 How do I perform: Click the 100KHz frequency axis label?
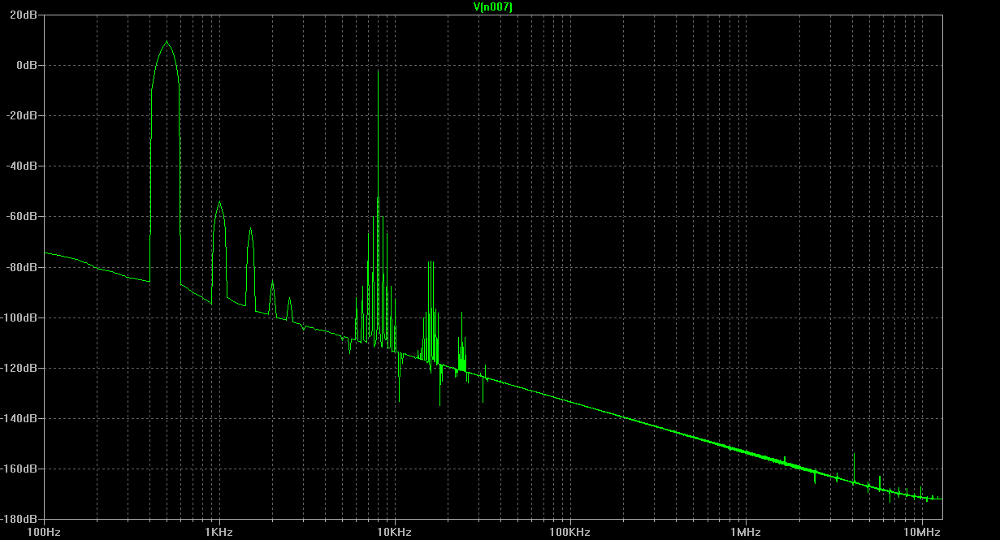tap(569, 531)
